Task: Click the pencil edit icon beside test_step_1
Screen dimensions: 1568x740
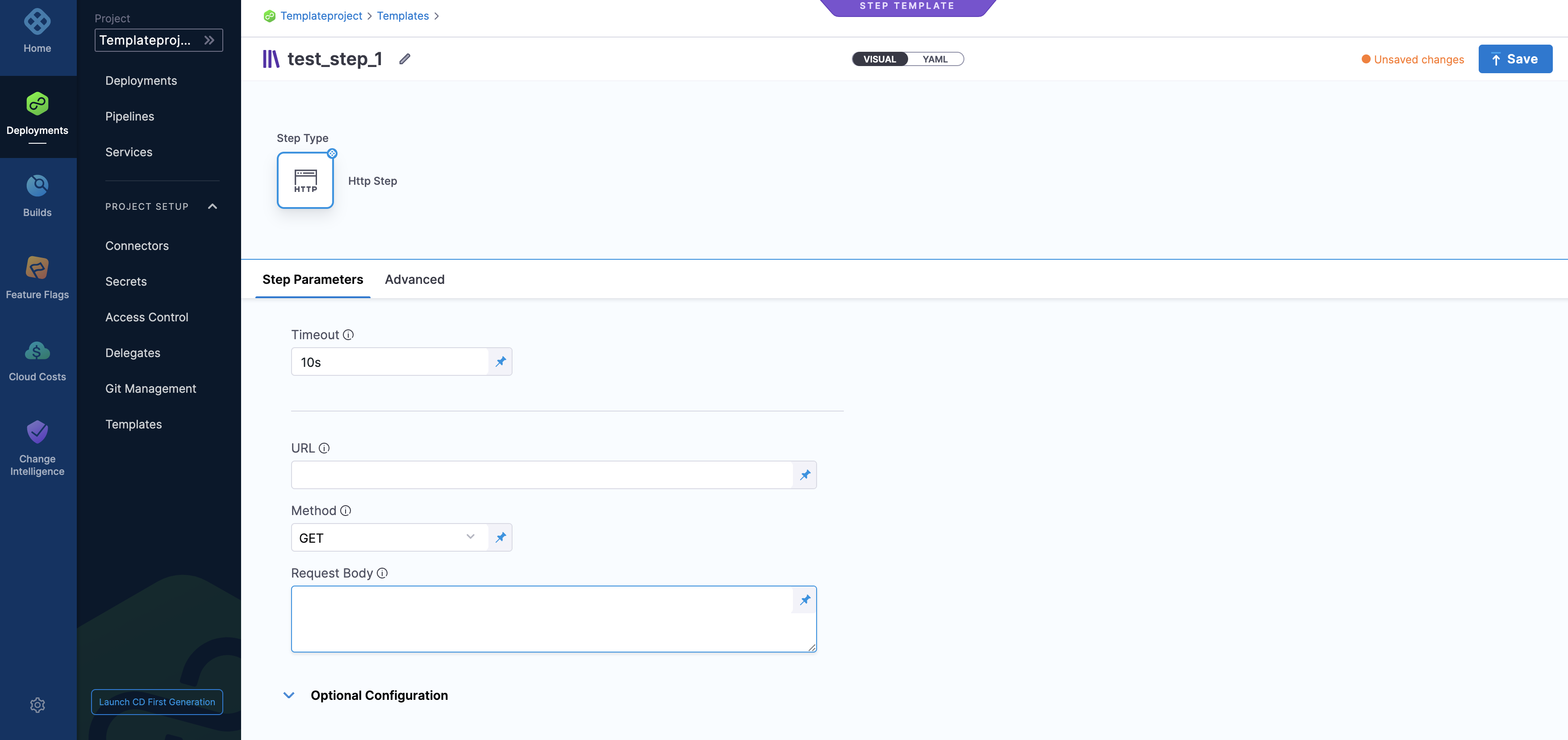Action: (405, 59)
